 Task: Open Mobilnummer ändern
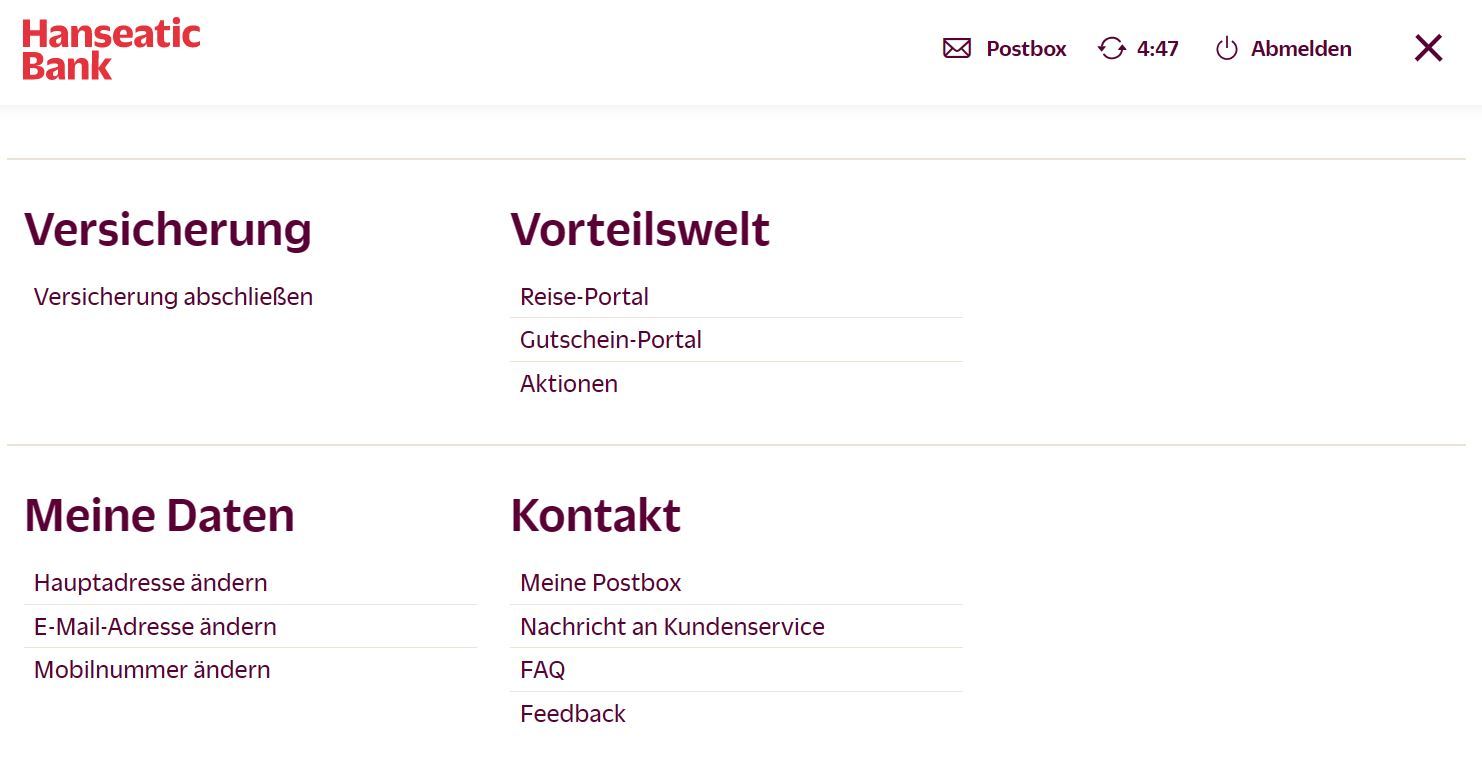(x=152, y=670)
